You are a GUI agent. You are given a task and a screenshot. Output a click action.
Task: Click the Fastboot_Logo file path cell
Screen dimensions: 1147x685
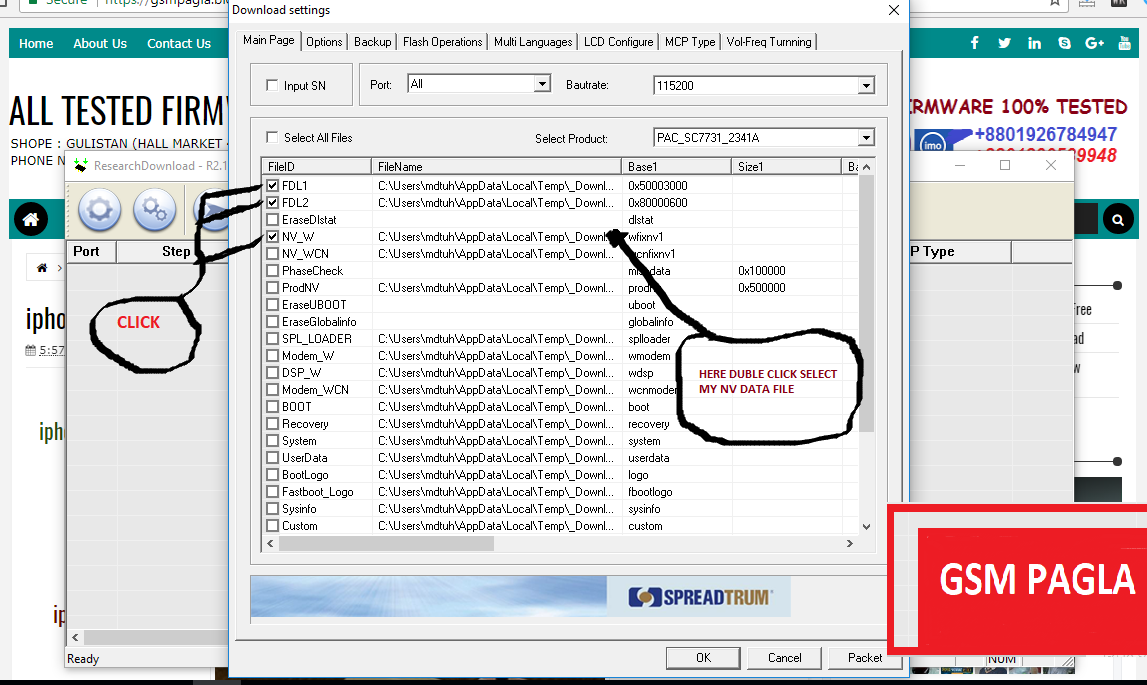pyautogui.click(x=496, y=491)
